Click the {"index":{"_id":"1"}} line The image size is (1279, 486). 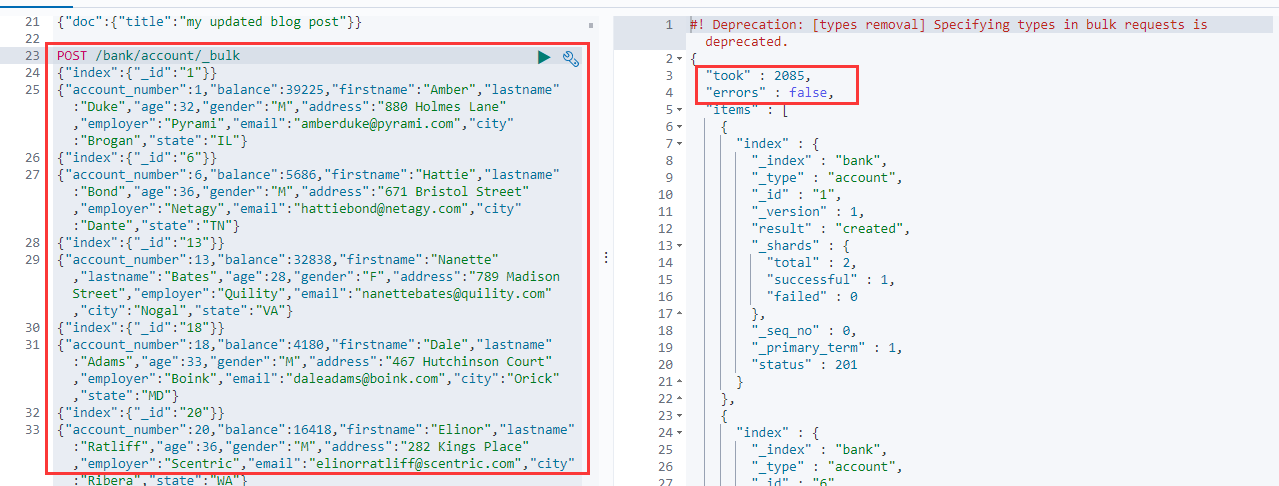(x=137, y=73)
